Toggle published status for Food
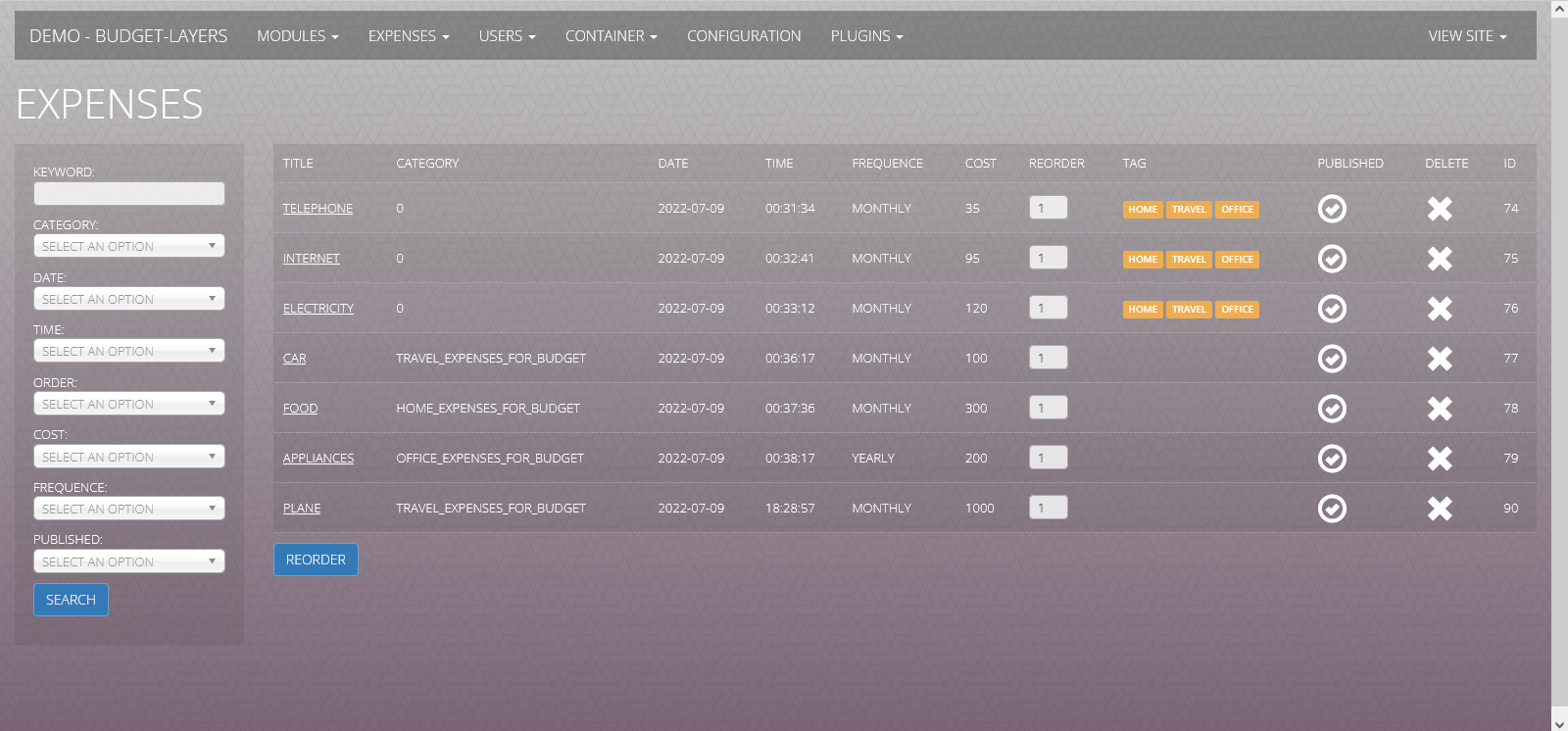The height and width of the screenshot is (731, 1568). tap(1332, 409)
